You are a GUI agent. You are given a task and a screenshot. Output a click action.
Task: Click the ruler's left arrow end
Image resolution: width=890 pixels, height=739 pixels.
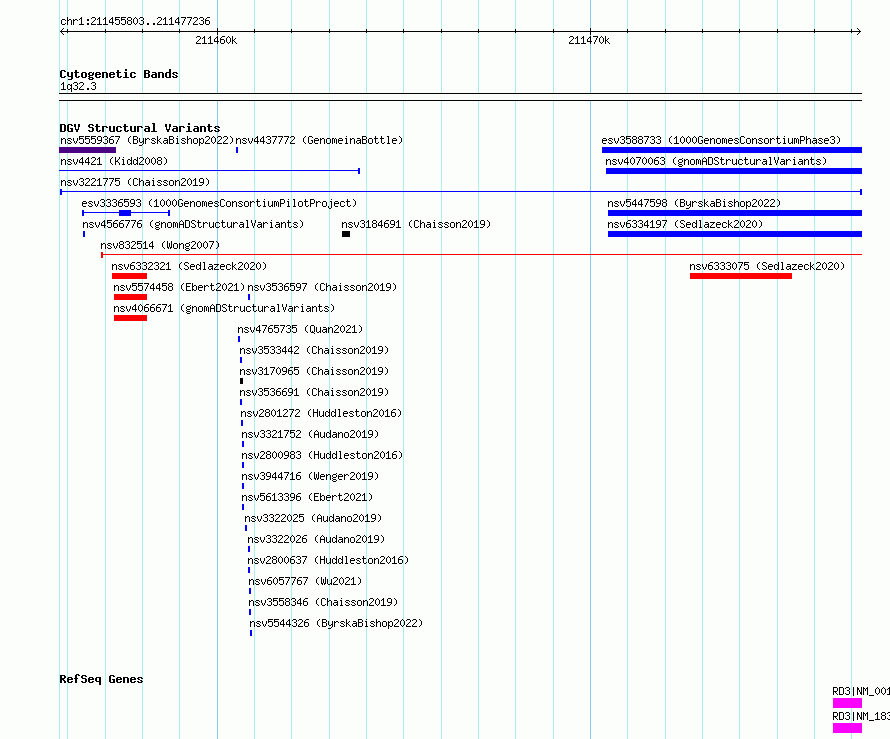[x=63, y=31]
